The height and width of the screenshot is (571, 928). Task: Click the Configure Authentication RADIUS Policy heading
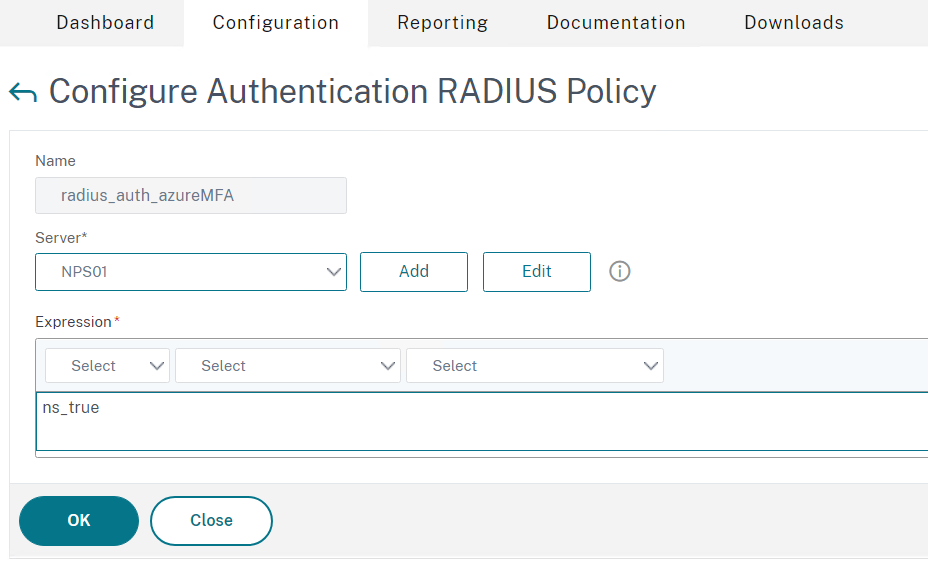coord(353,92)
